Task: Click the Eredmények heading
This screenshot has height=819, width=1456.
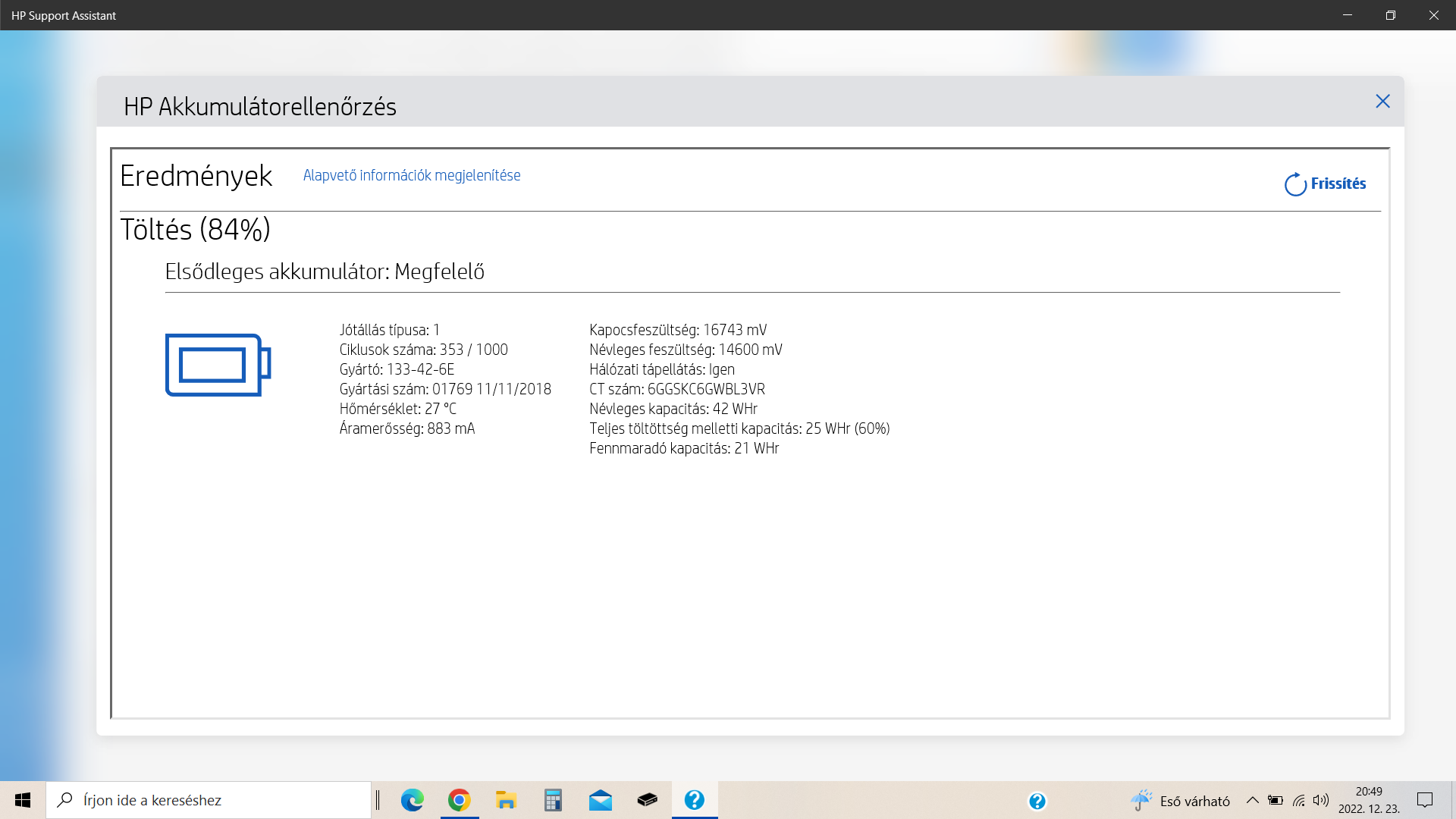Action: [196, 176]
